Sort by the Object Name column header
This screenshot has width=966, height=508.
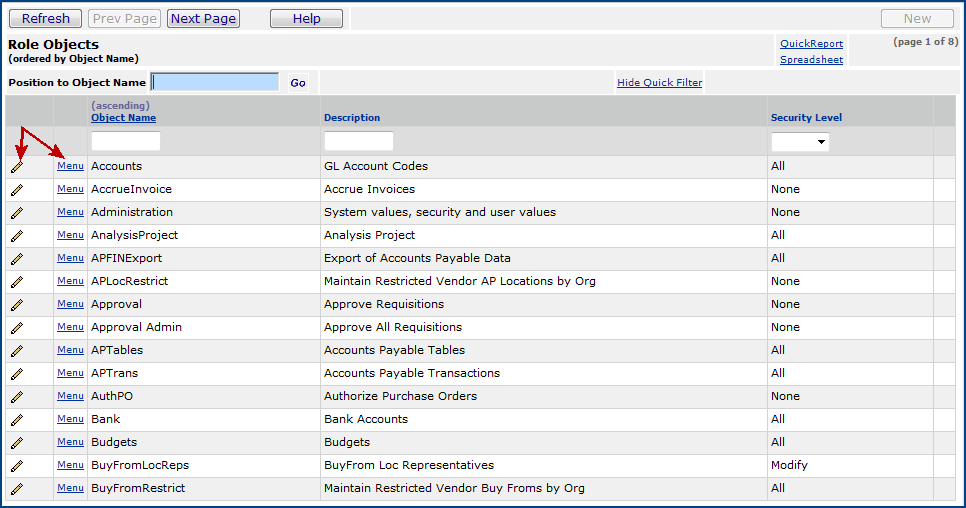click(123, 118)
